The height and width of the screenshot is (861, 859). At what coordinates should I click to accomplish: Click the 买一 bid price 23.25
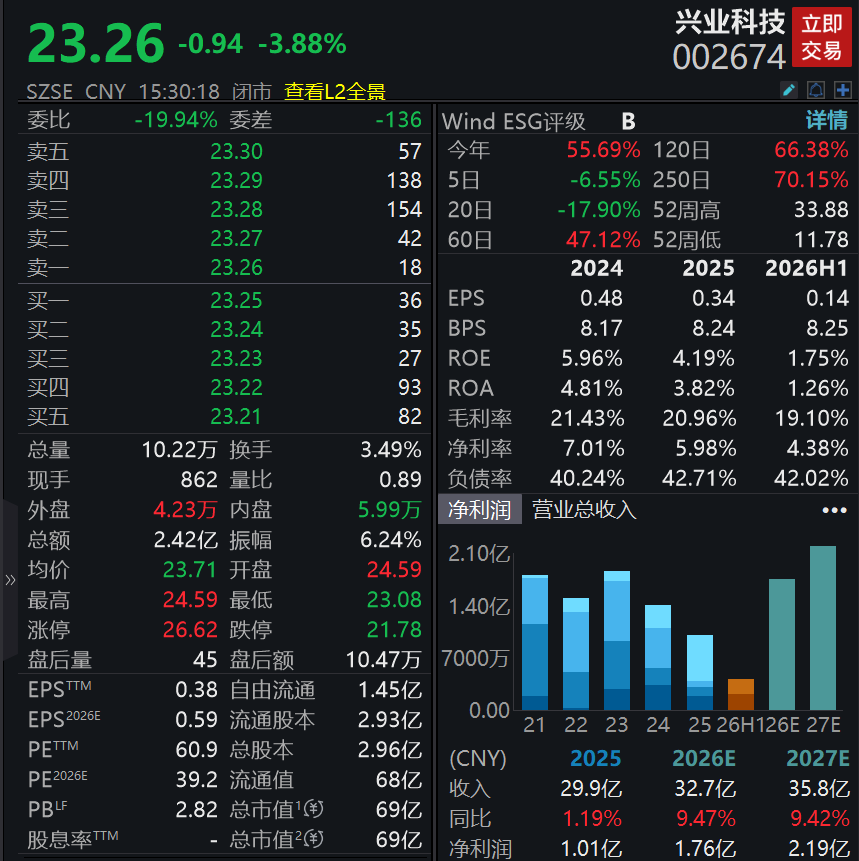[237, 300]
